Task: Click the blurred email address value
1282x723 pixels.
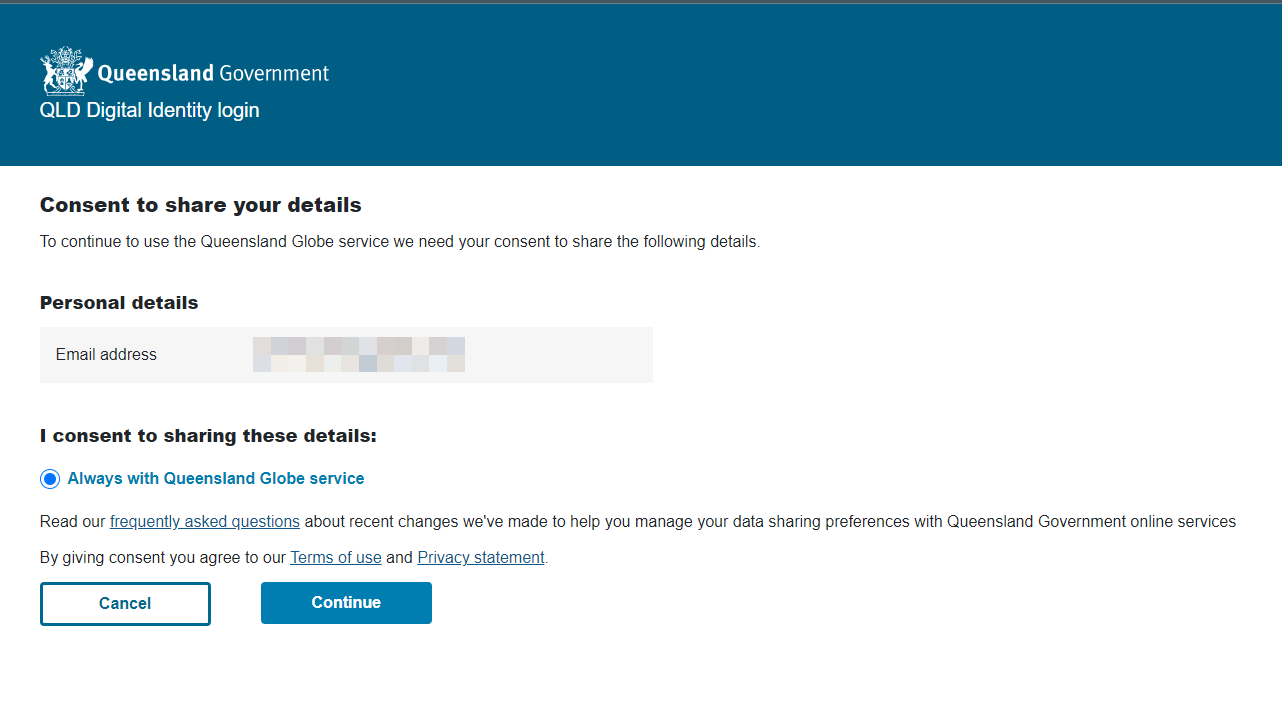Action: [x=359, y=354]
